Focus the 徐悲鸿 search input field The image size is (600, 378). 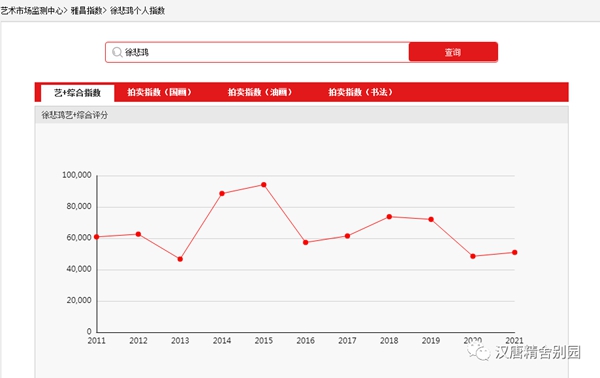click(x=257, y=52)
